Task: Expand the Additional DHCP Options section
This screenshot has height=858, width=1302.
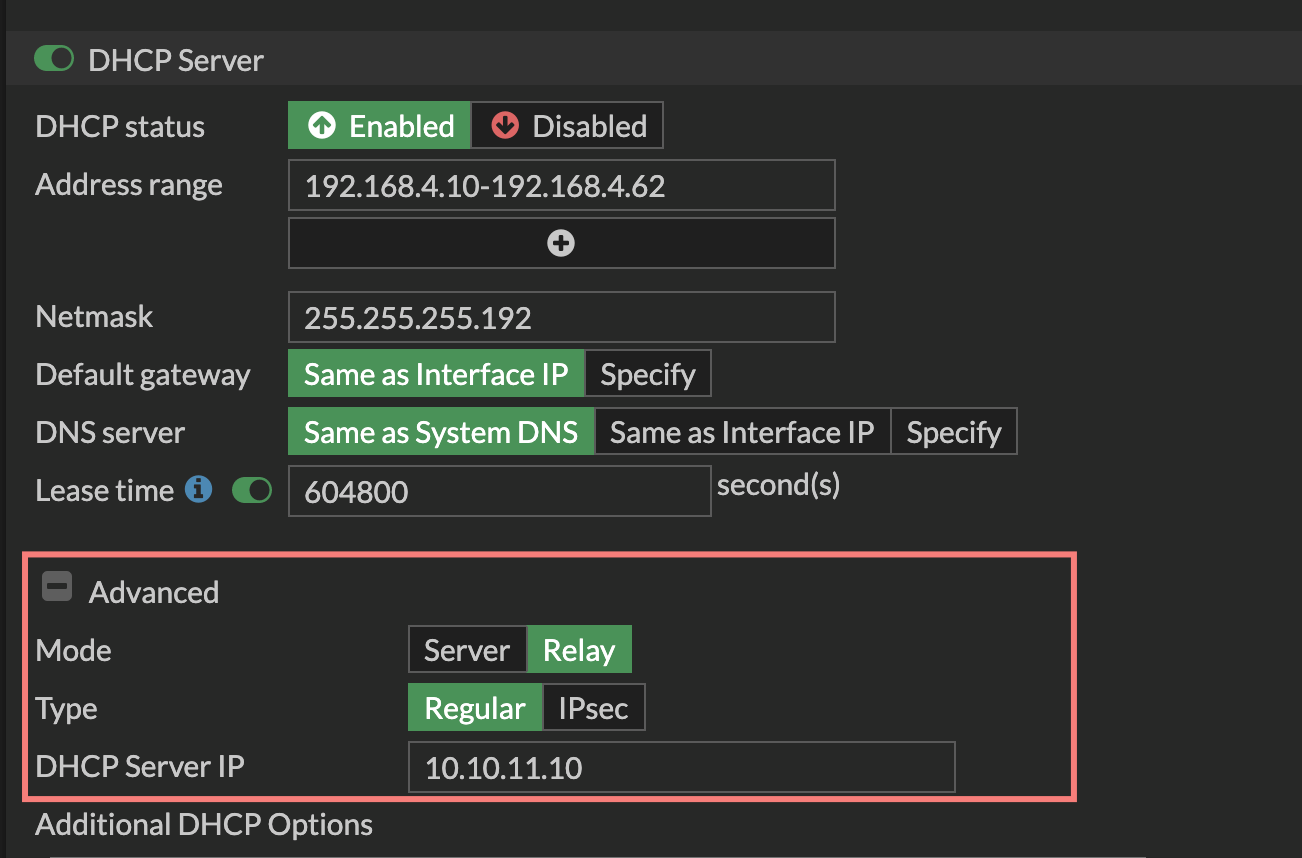Action: click(x=204, y=824)
